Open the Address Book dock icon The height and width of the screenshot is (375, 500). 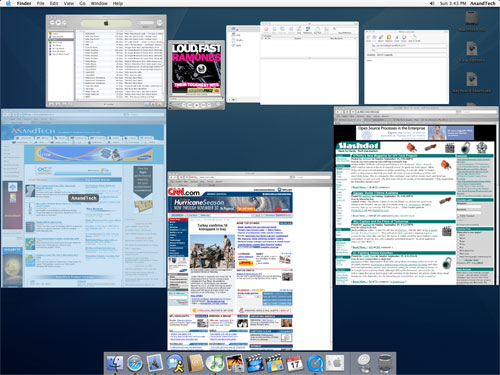[x=195, y=363]
